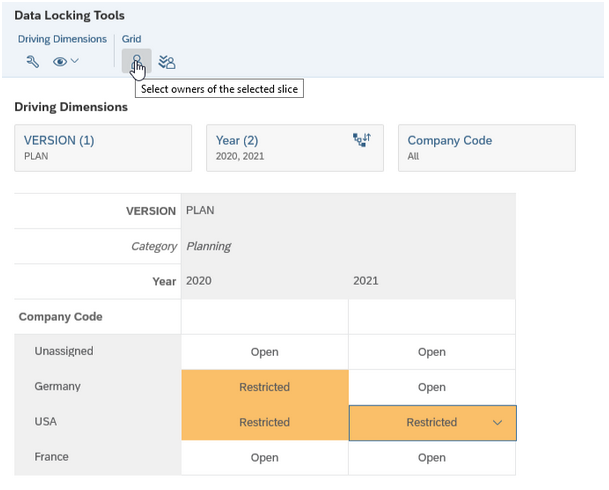Open dropdown arrow in USA 2021 Restricted cell
This screenshot has width=609, height=490.
pos(498,423)
